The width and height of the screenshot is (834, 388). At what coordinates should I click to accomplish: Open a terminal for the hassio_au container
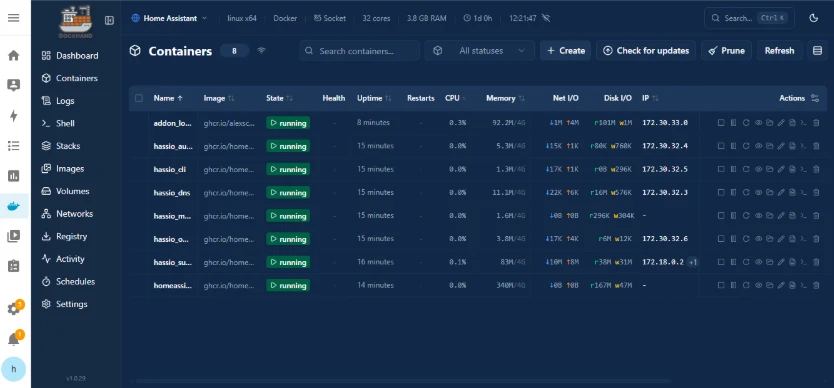click(804, 146)
